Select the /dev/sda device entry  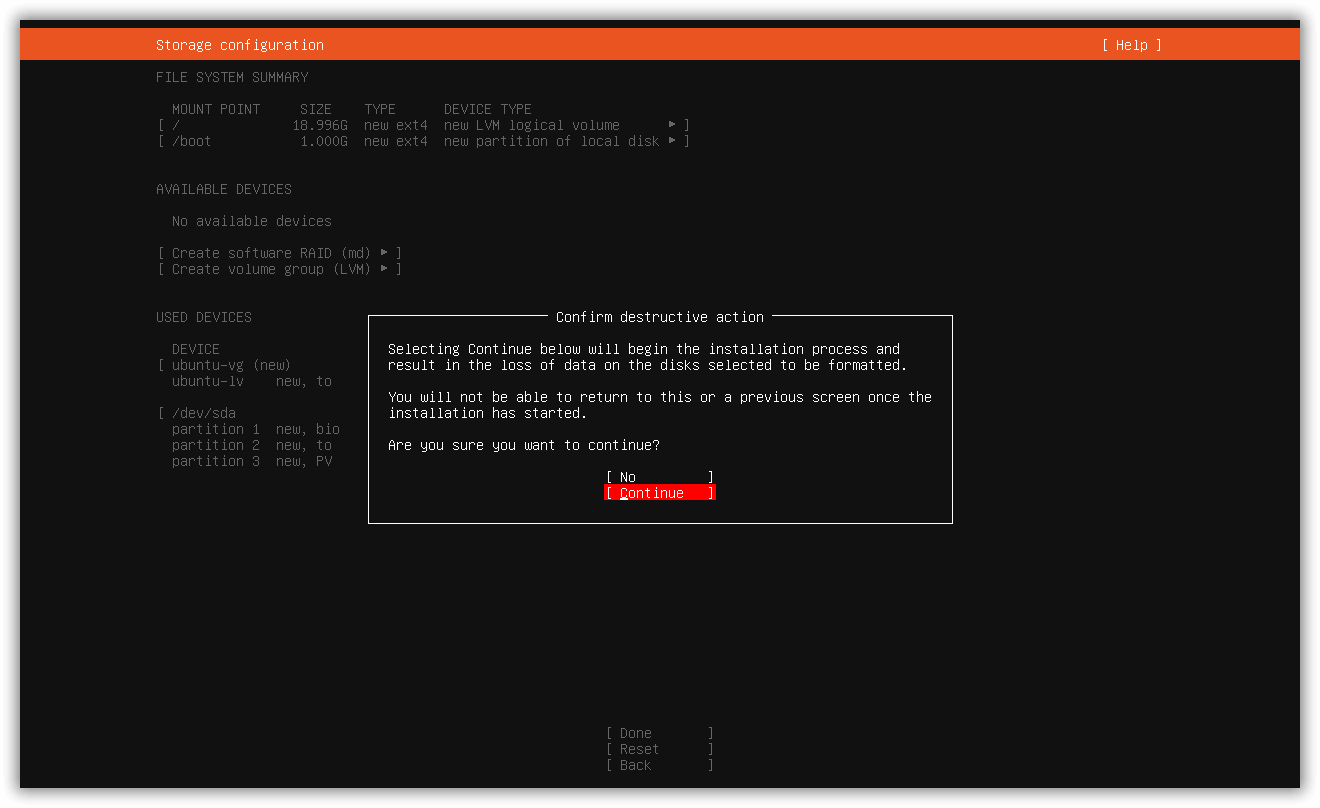[x=204, y=413]
